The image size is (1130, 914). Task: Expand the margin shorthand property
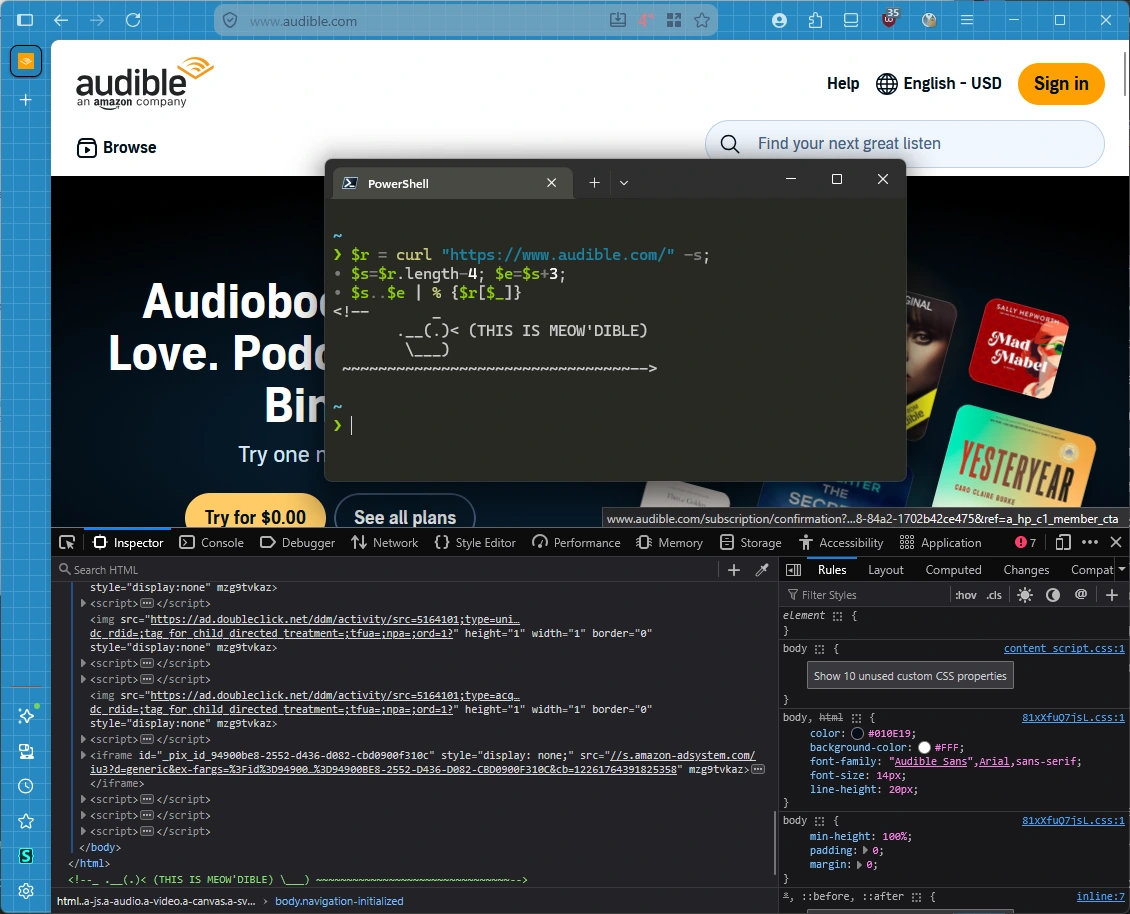coord(859,864)
